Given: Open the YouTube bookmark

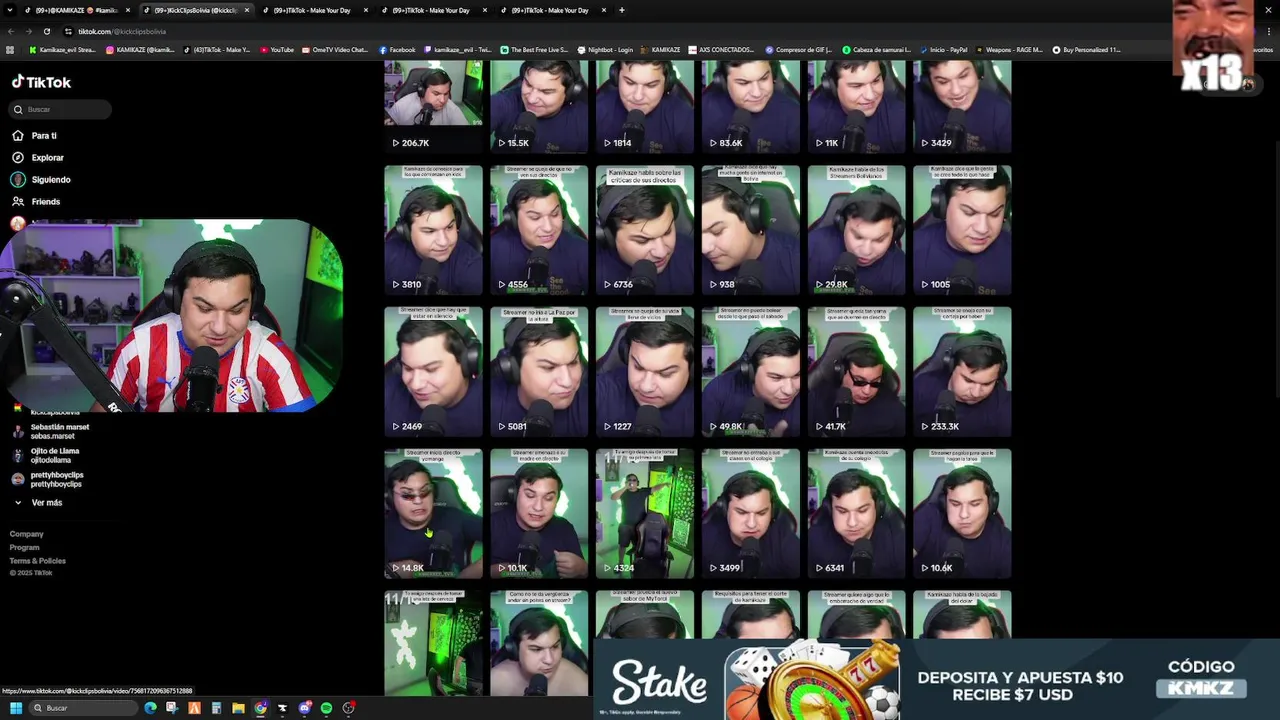Looking at the screenshot, I should (x=277, y=49).
